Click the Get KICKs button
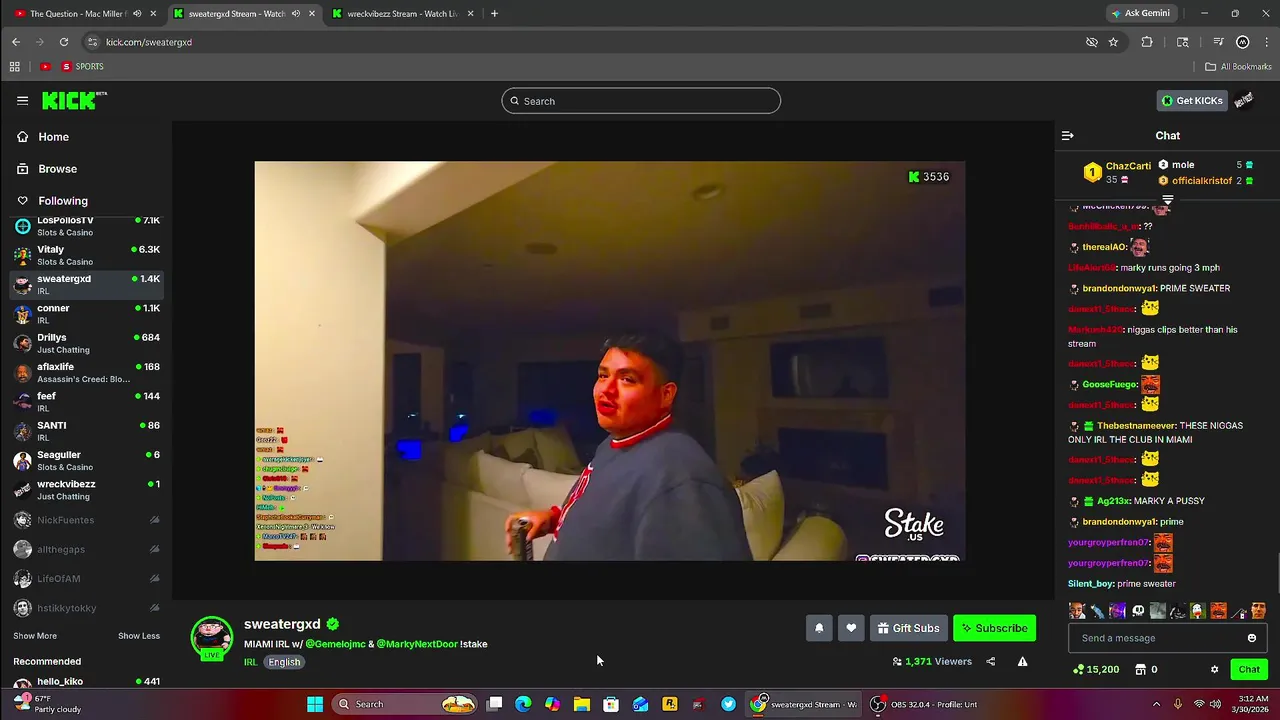The height and width of the screenshot is (720, 1280). (x=1192, y=101)
